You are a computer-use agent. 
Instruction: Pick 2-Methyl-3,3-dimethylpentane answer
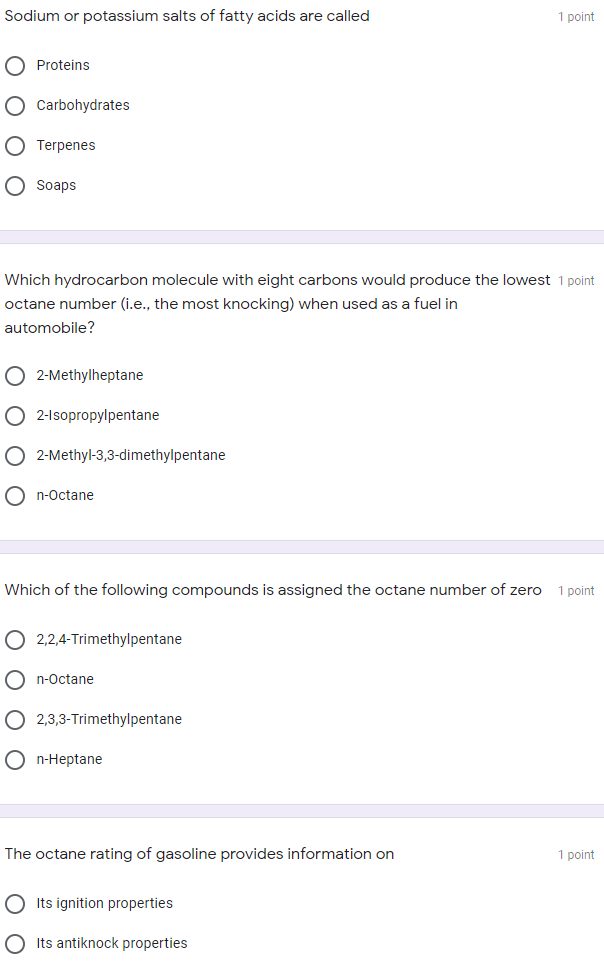15,456
